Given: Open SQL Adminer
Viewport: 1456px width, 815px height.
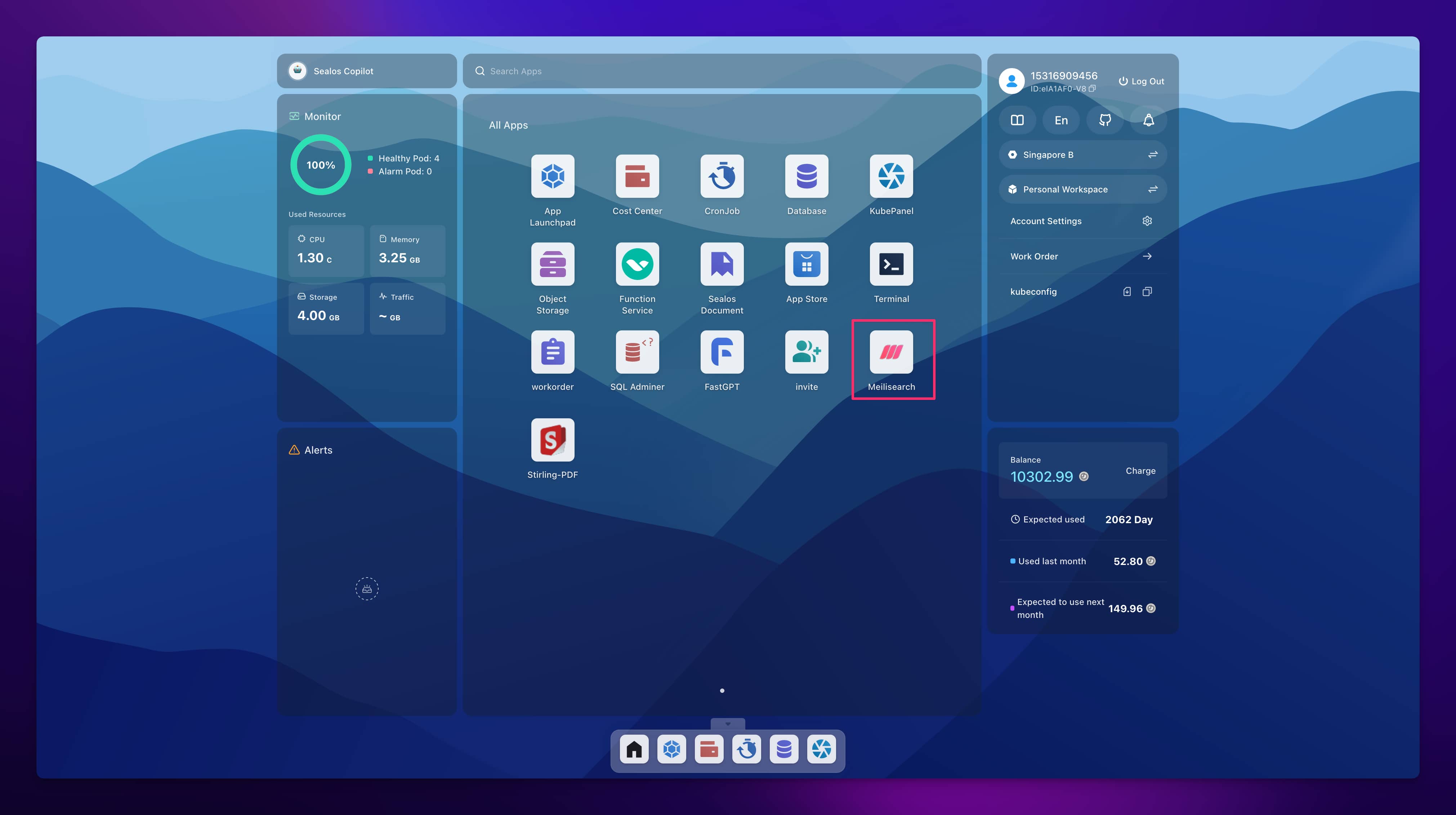Looking at the screenshot, I should [x=637, y=352].
